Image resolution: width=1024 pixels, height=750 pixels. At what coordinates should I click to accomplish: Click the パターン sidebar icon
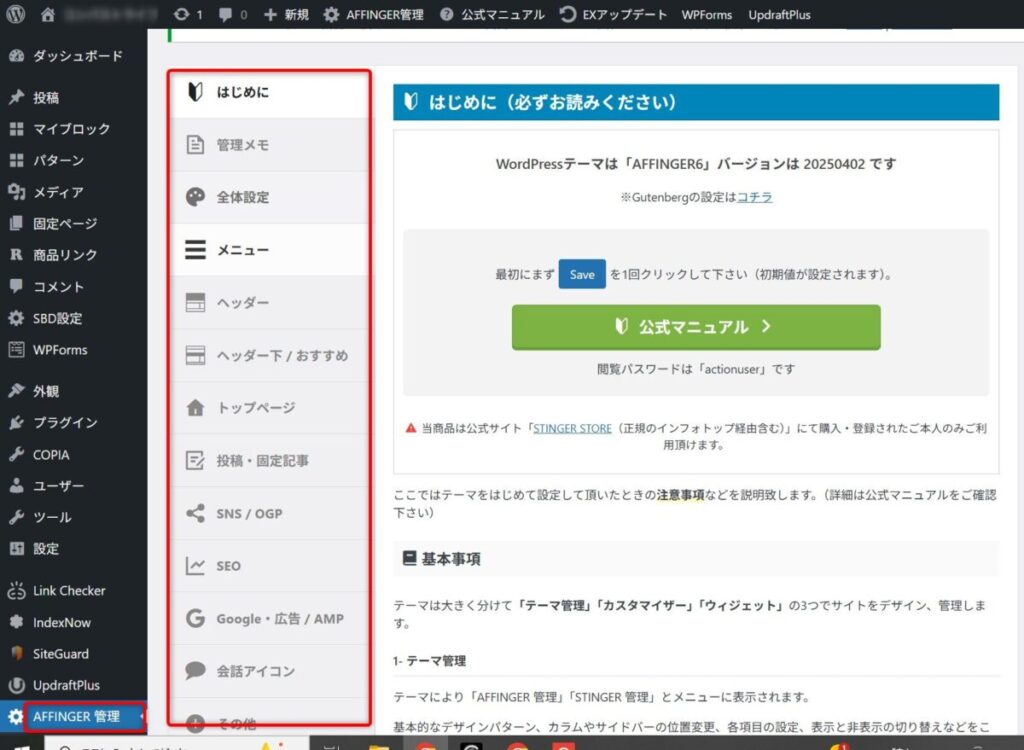[16, 160]
